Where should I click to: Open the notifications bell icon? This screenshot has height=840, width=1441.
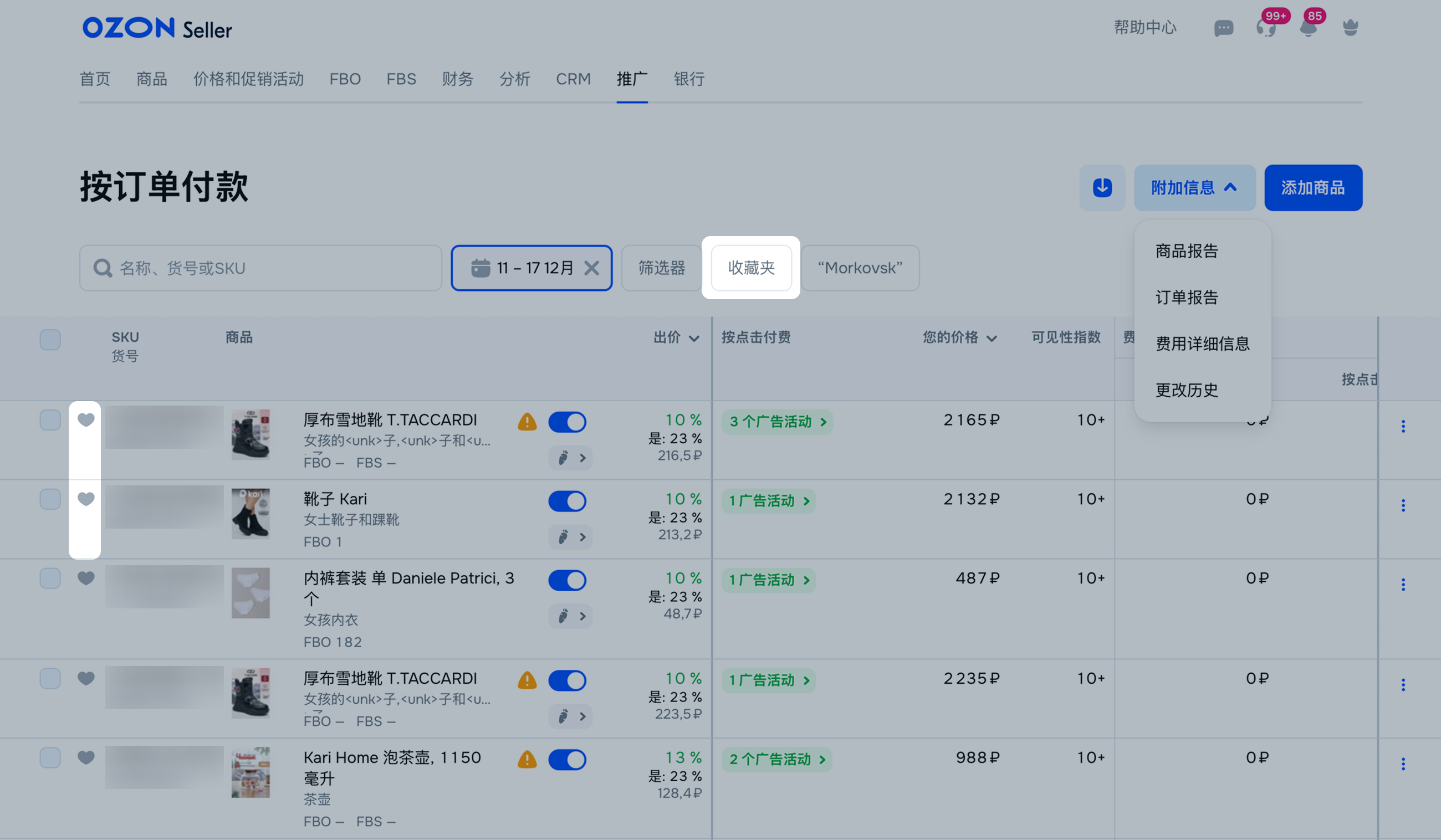1308,28
